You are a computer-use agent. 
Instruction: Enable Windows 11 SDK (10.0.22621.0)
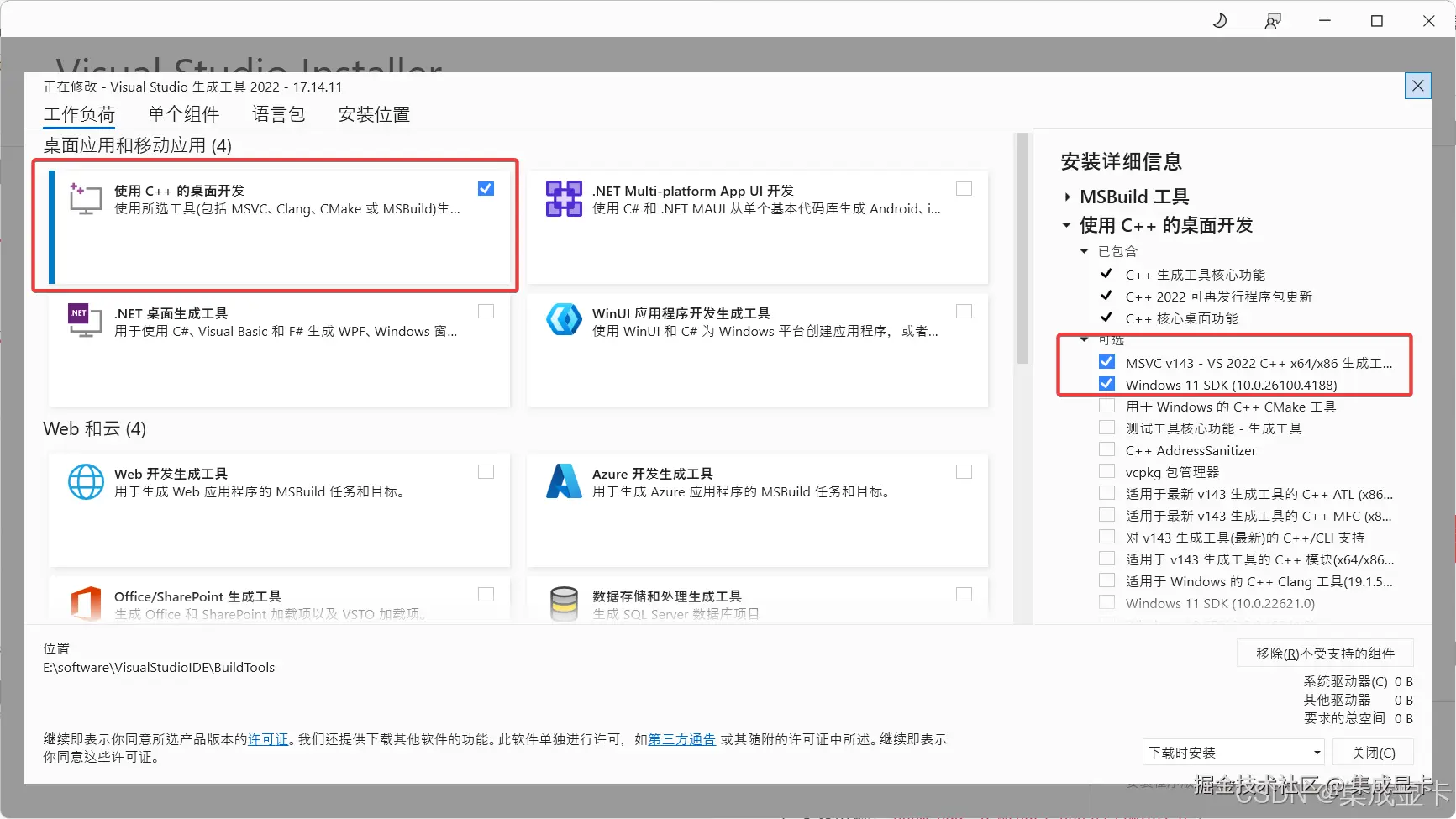click(1107, 602)
